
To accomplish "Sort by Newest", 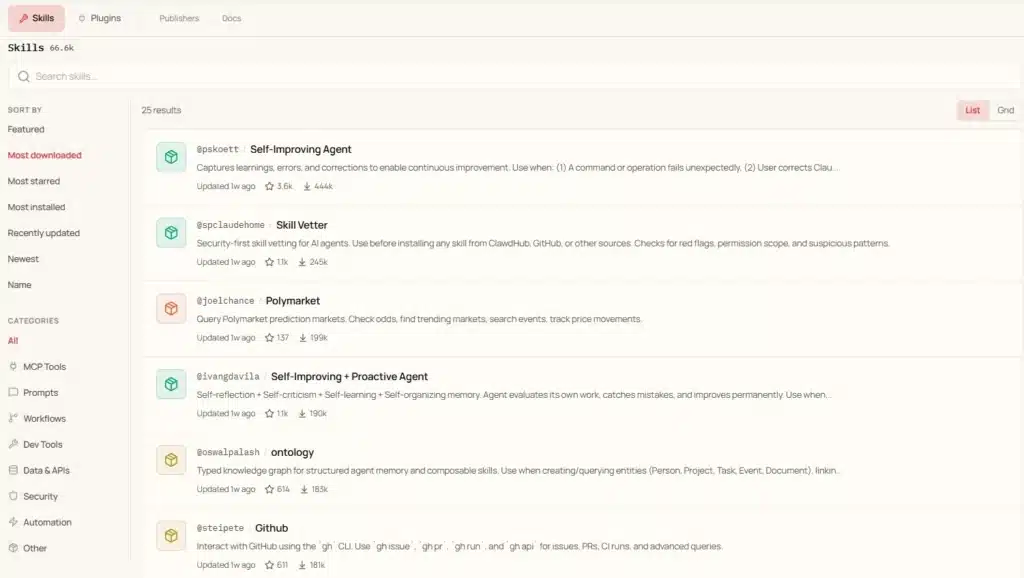I will click(23, 259).
